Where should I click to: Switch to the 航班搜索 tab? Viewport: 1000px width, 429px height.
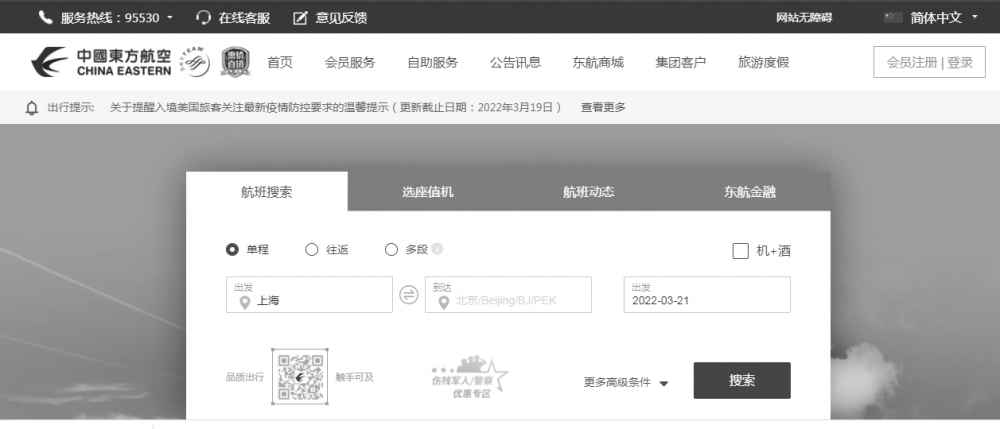pos(267,191)
